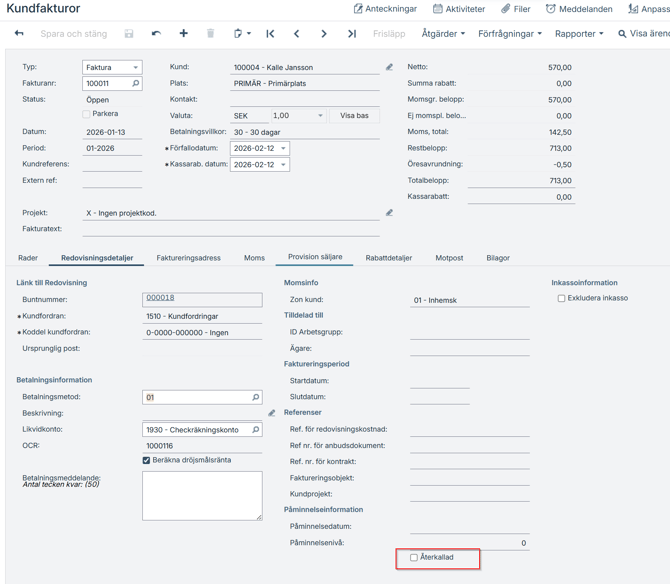Edit customer with pencil icon beside Kund

[x=389, y=67]
